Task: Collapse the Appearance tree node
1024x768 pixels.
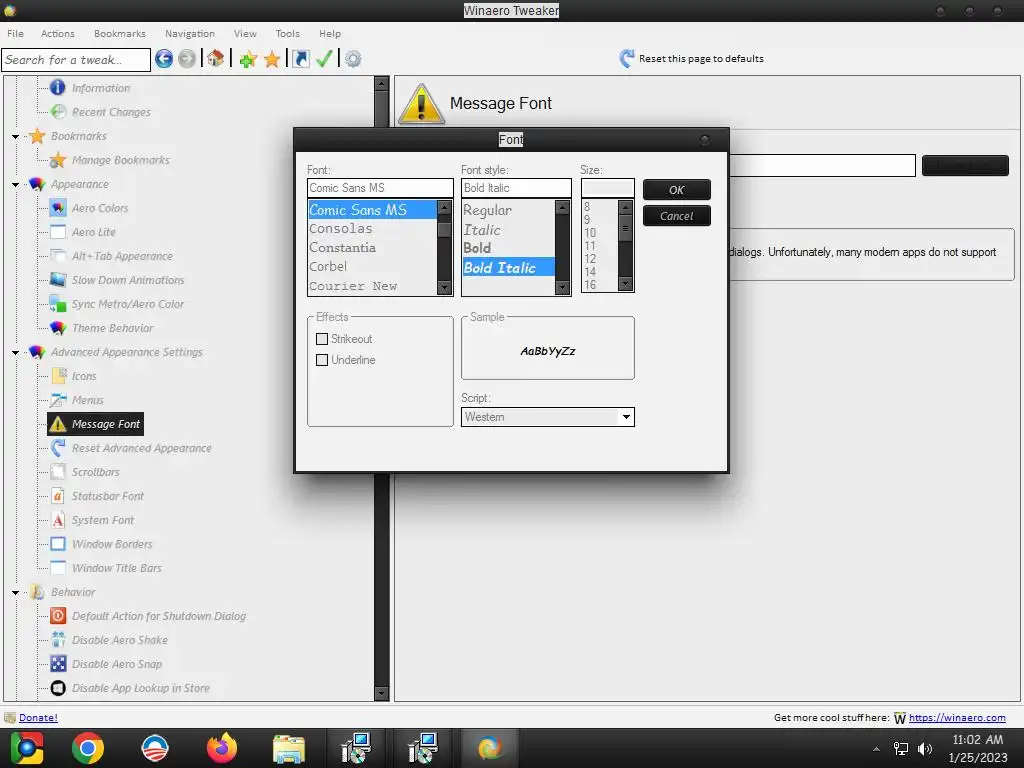Action: tap(16, 185)
